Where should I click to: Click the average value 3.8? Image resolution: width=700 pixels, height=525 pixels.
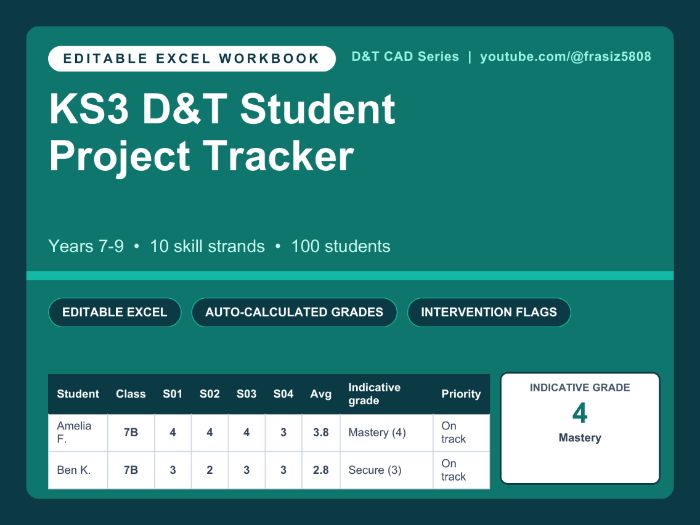[321, 433]
